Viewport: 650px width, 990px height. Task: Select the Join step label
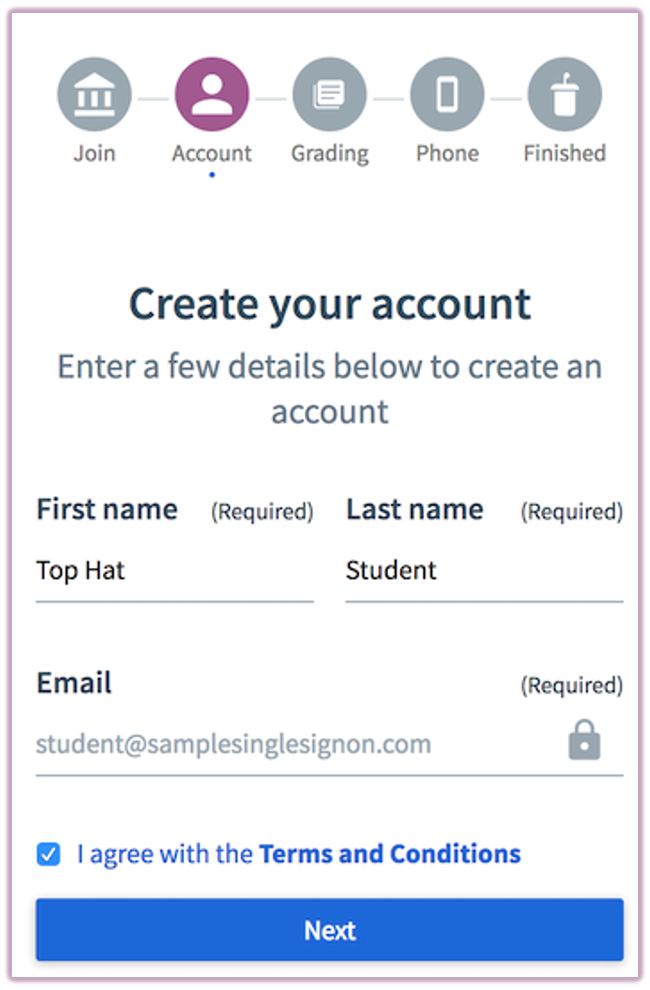[x=94, y=153]
